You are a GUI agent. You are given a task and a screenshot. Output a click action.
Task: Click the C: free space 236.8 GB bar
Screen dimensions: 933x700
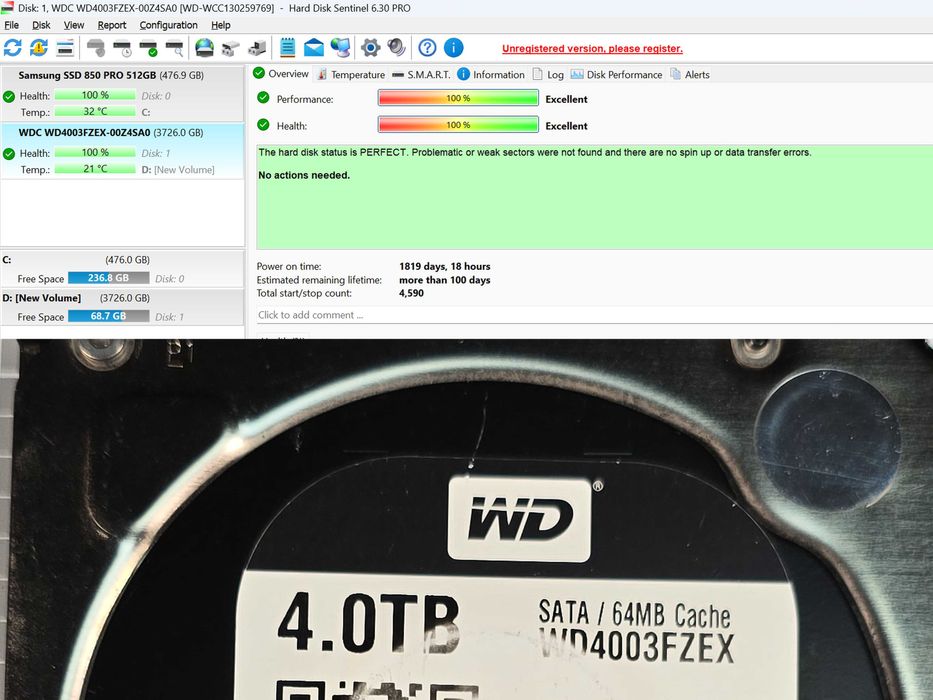tap(108, 278)
